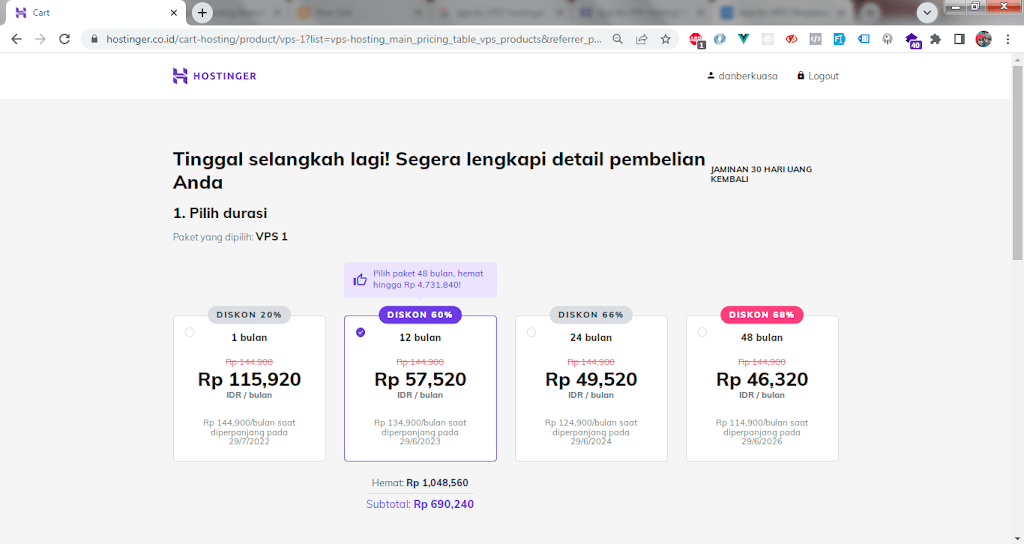Open the code brackets extension icon
Viewport: 1024px width, 544px height.
tap(815, 39)
